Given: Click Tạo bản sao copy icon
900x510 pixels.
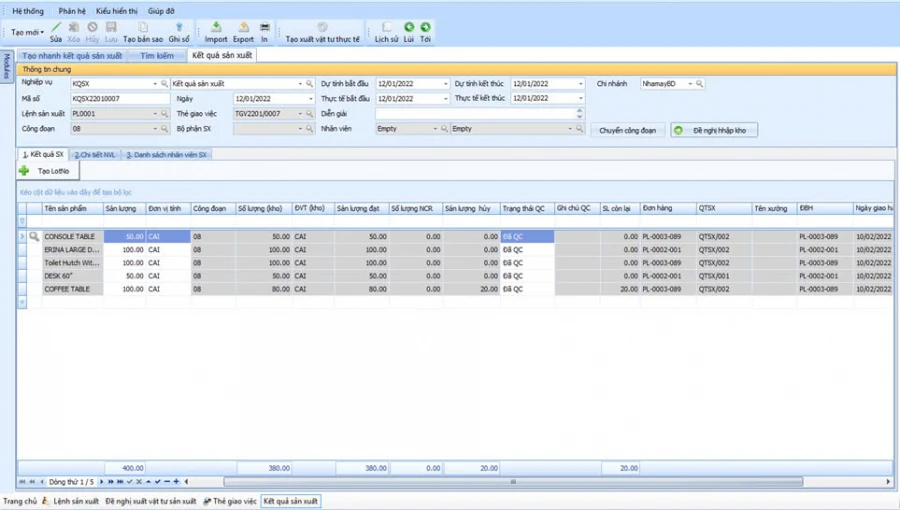Looking at the screenshot, I should (143, 27).
